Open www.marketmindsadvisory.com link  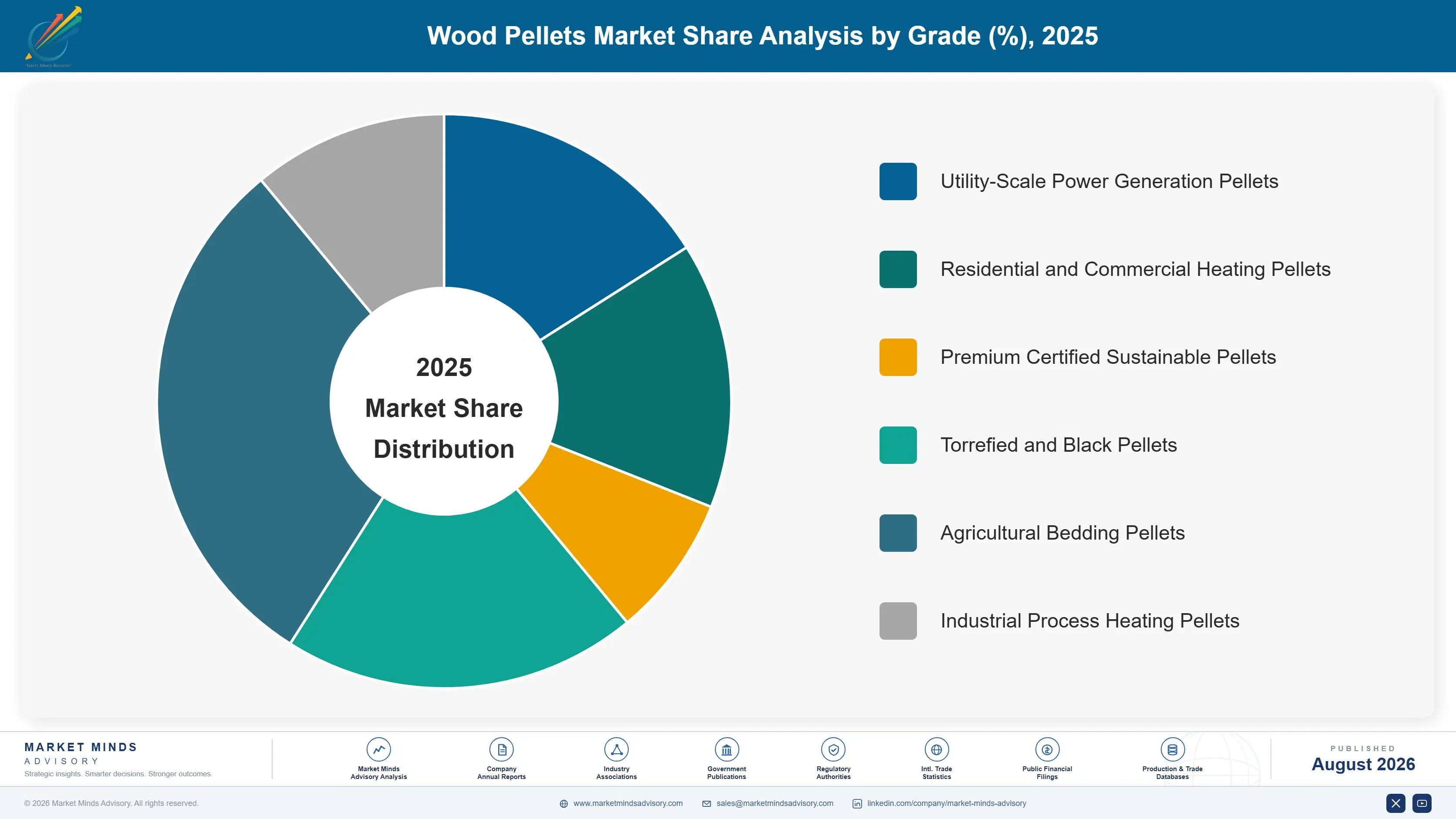pyautogui.click(x=628, y=803)
